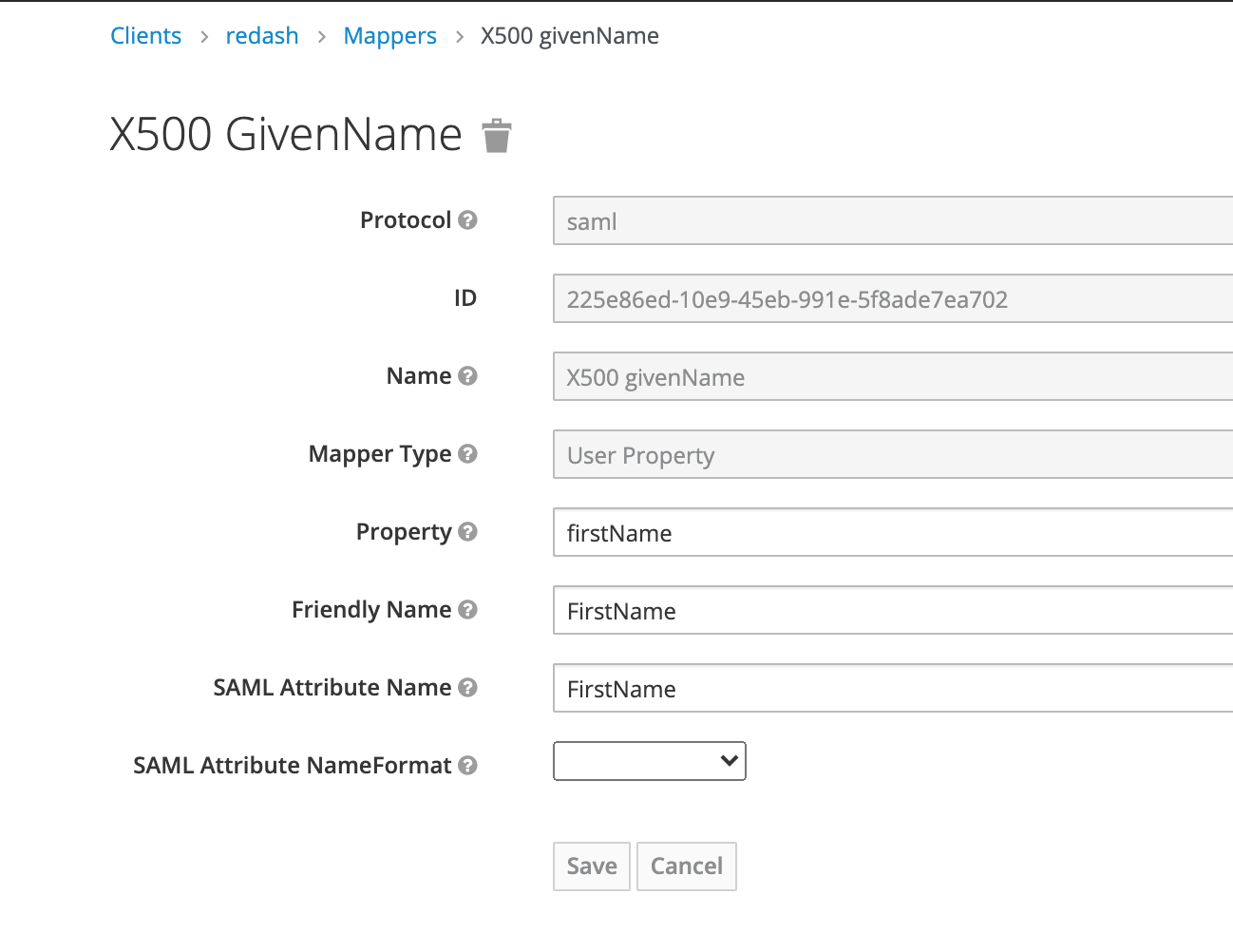Image resolution: width=1233 pixels, height=952 pixels.
Task: Select the read-only ID field
Action: [x=893, y=298]
